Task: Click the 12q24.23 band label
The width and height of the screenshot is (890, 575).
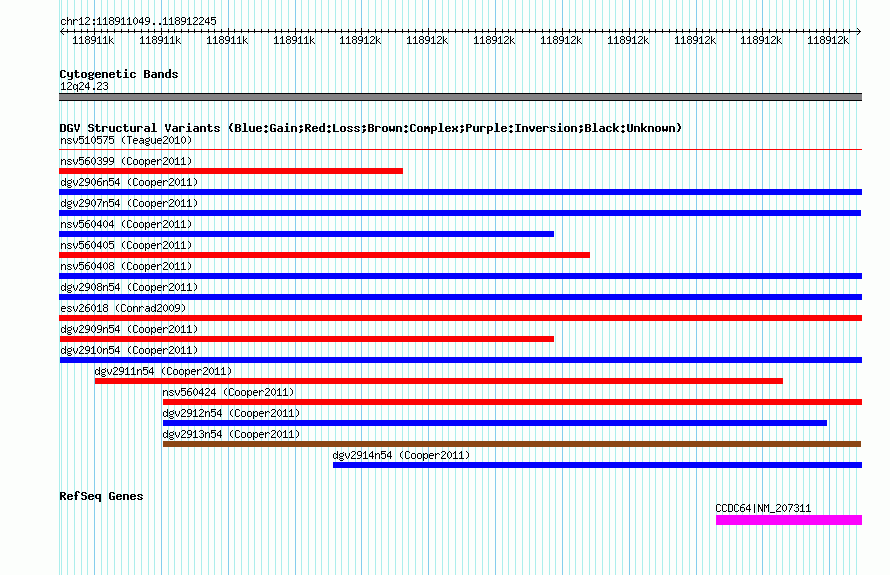Action: pos(84,86)
